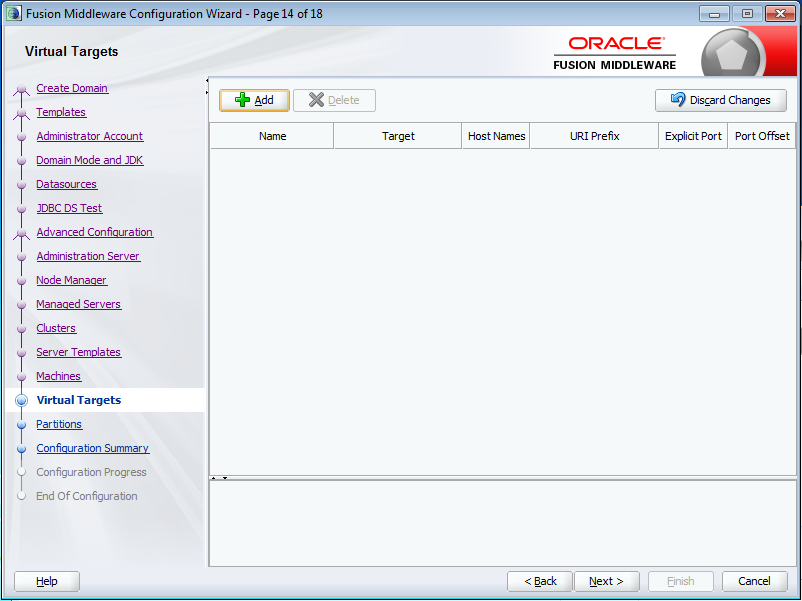Open Server Templates step
802x601 pixels.
pos(79,352)
